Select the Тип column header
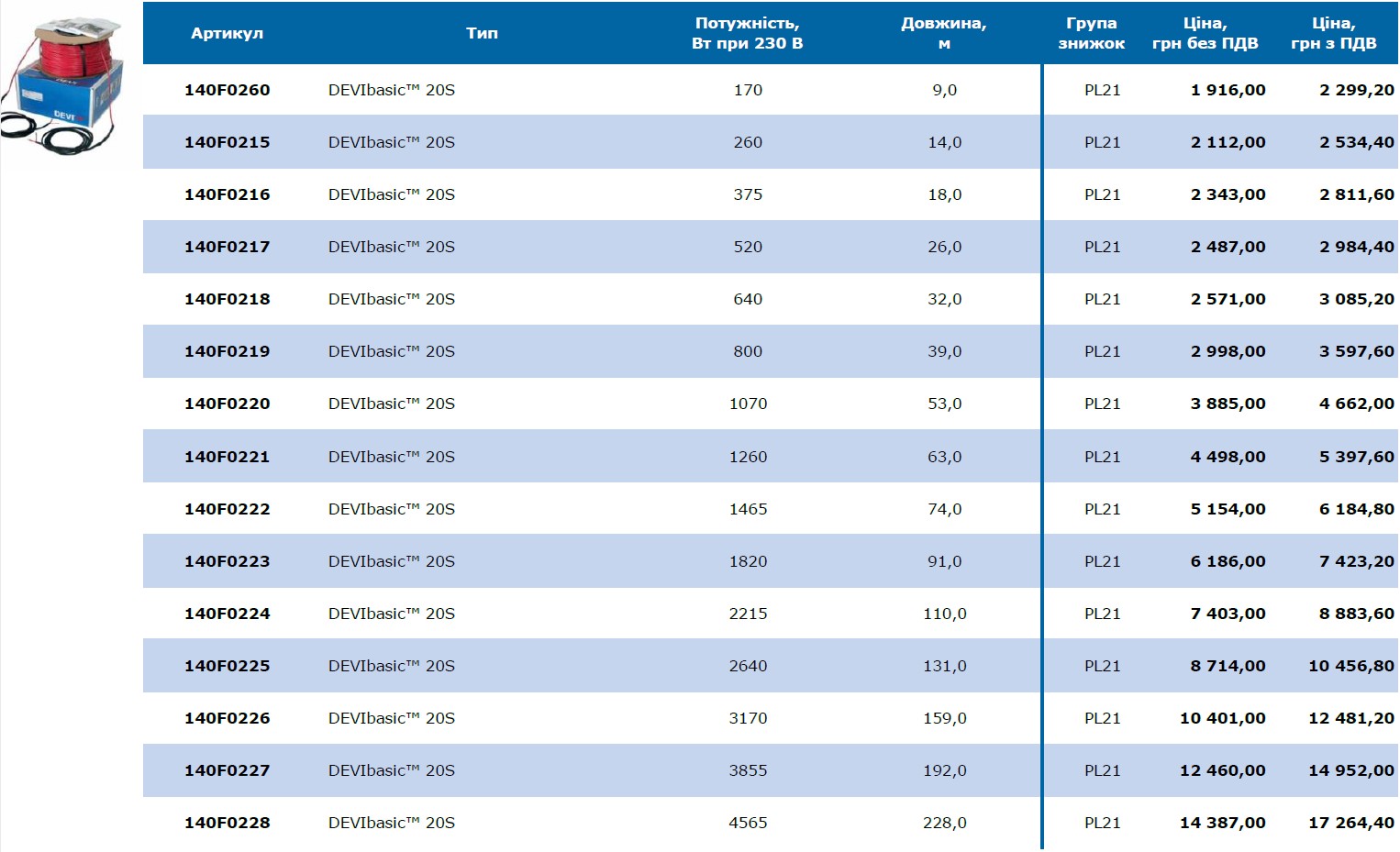This screenshot has height=852, width=1400. point(482,33)
